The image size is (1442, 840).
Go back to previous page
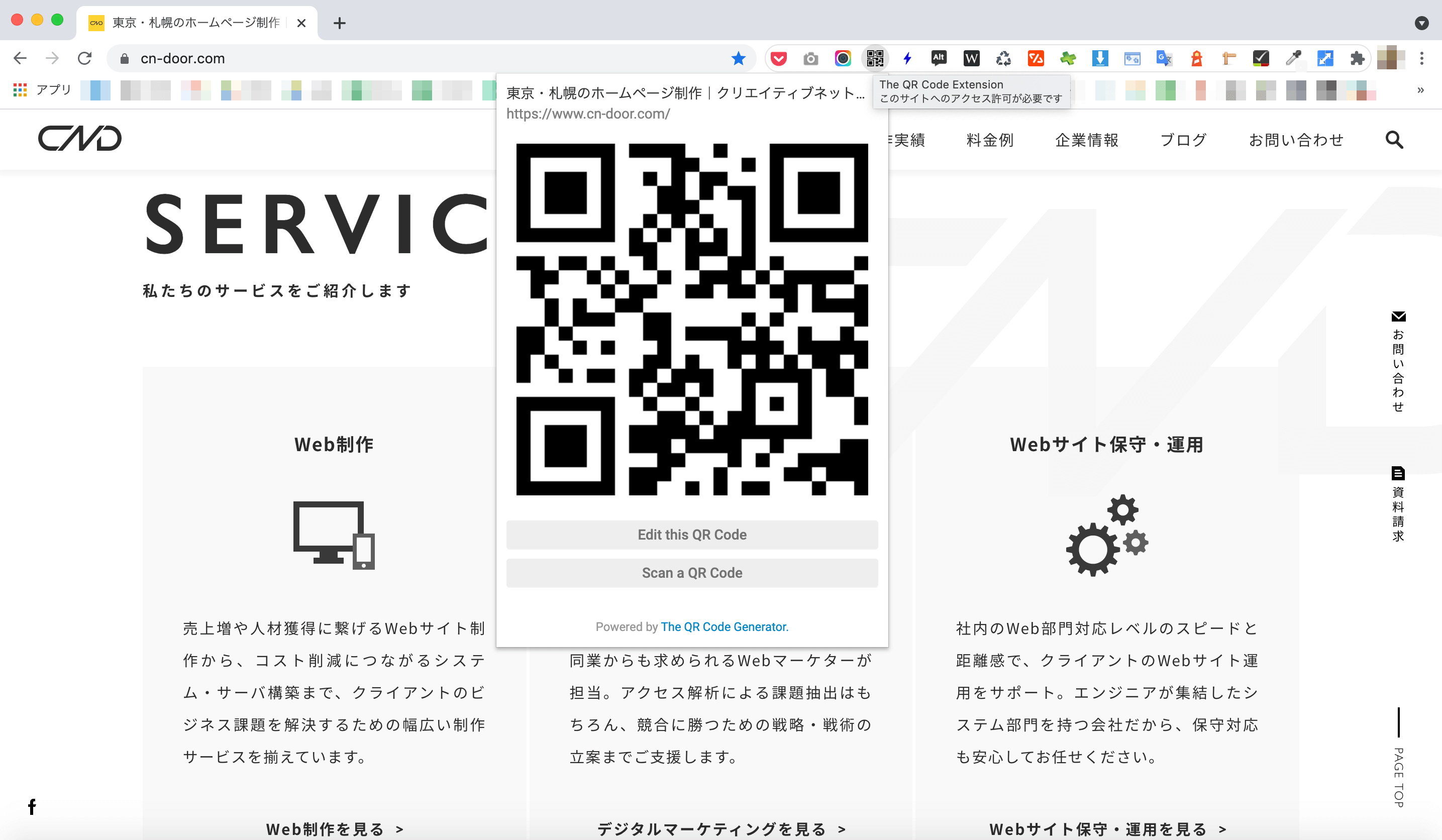tap(20, 58)
